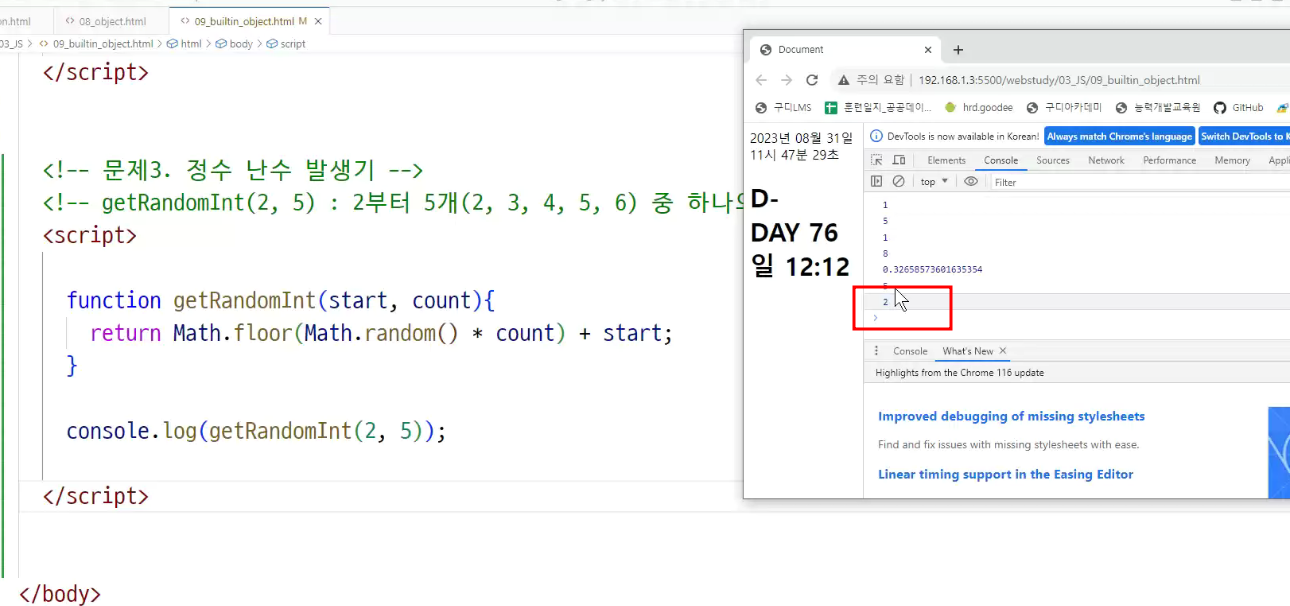The width and height of the screenshot is (1290, 606).
Task: Toggle device toolbar in DevTools
Action: pos(899,160)
